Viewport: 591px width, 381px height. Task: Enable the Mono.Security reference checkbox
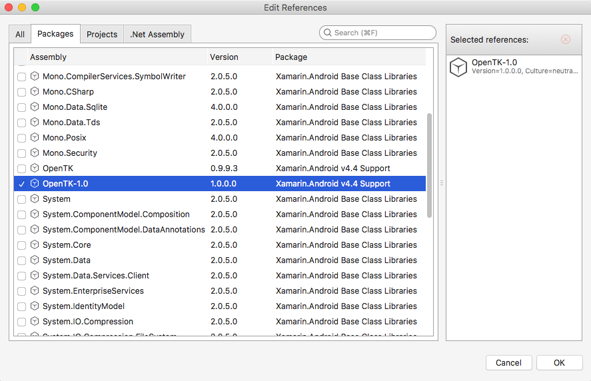21,153
